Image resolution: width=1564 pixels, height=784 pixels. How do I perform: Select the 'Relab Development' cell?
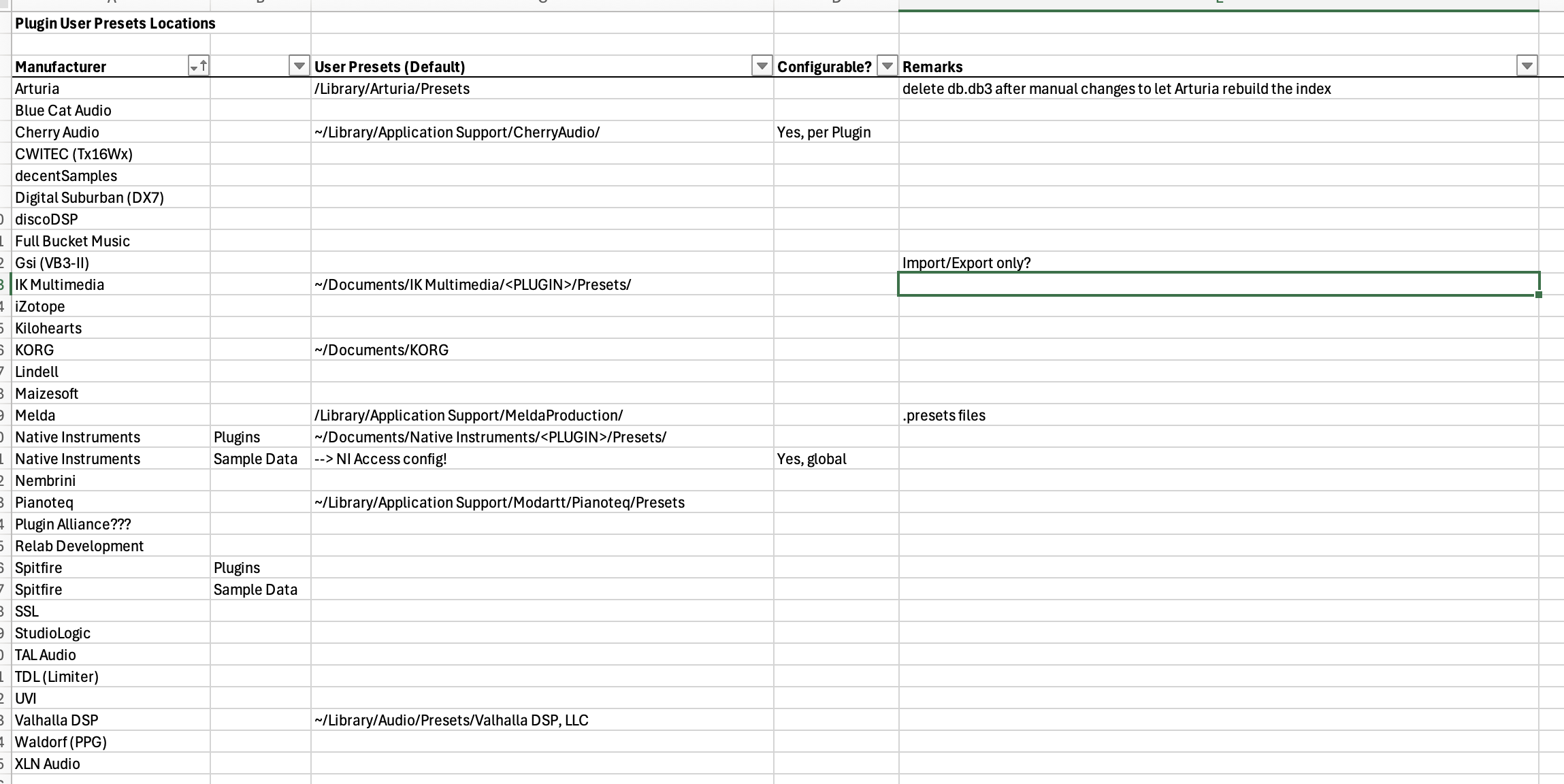[111, 546]
